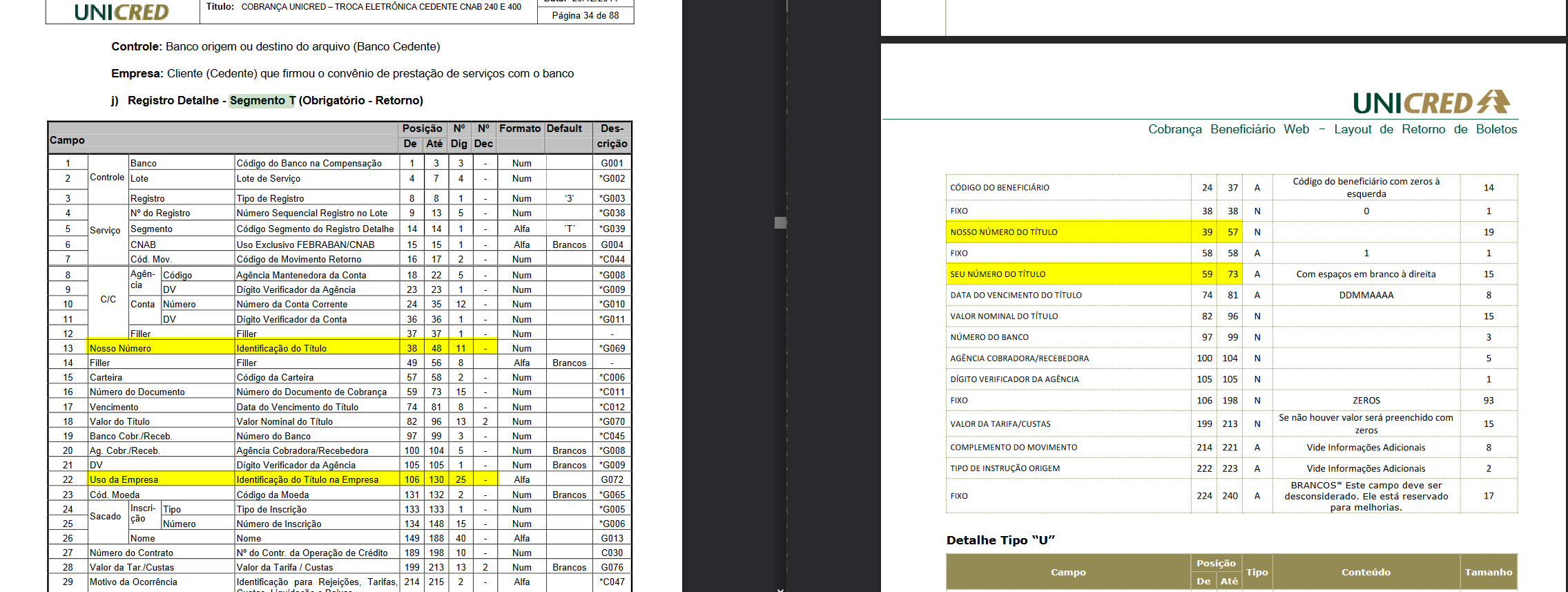The height and width of the screenshot is (592, 1568).
Task: Click the 'Empresa: Cliente (Cedente)' paragraph
Action: [342, 73]
